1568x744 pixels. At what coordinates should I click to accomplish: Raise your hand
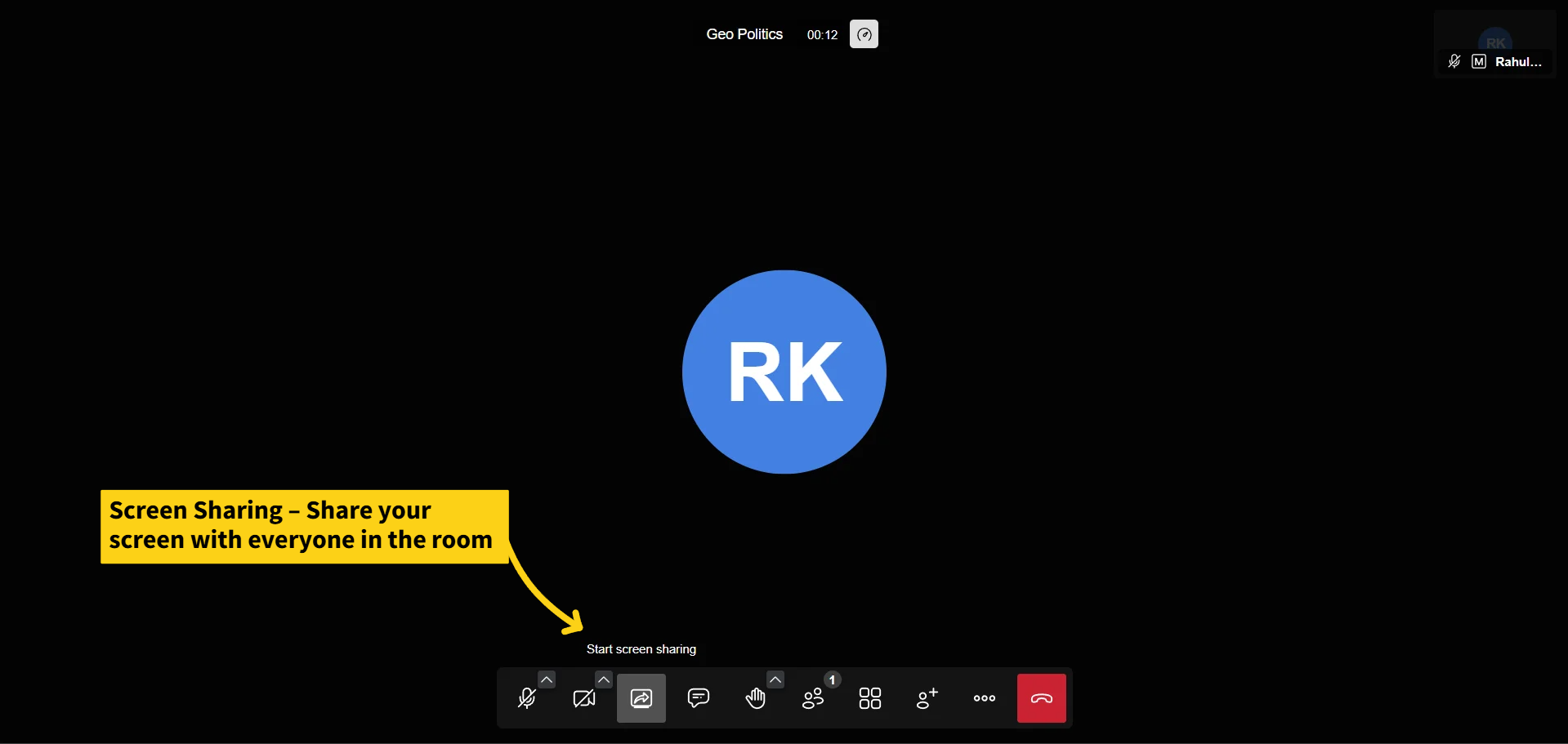756,699
